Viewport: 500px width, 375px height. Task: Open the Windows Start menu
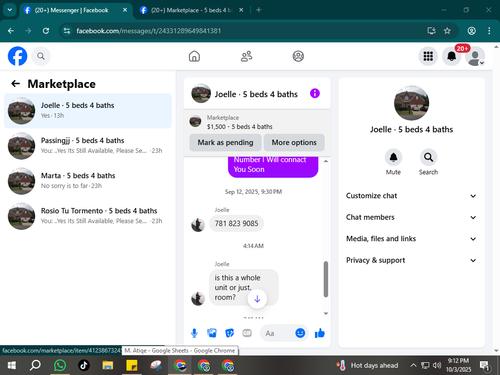pos(11,366)
